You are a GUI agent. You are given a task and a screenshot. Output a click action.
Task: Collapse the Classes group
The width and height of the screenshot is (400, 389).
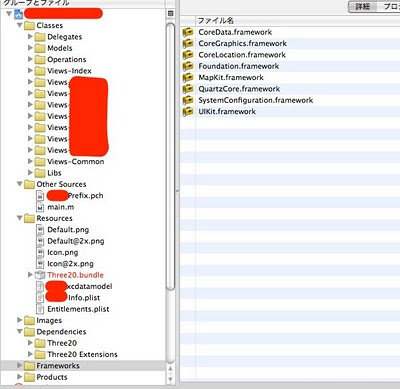click(x=20, y=25)
